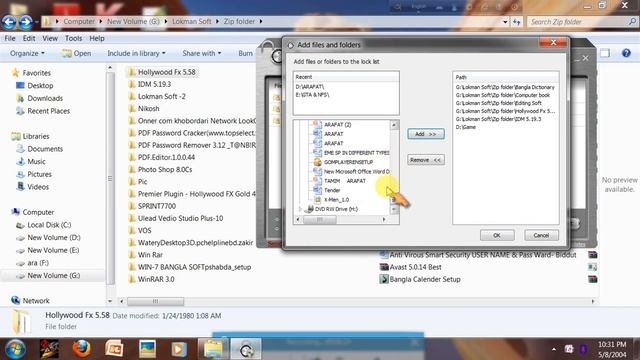
Task: Select Bangla Calender Setup file
Action: (x=424, y=279)
